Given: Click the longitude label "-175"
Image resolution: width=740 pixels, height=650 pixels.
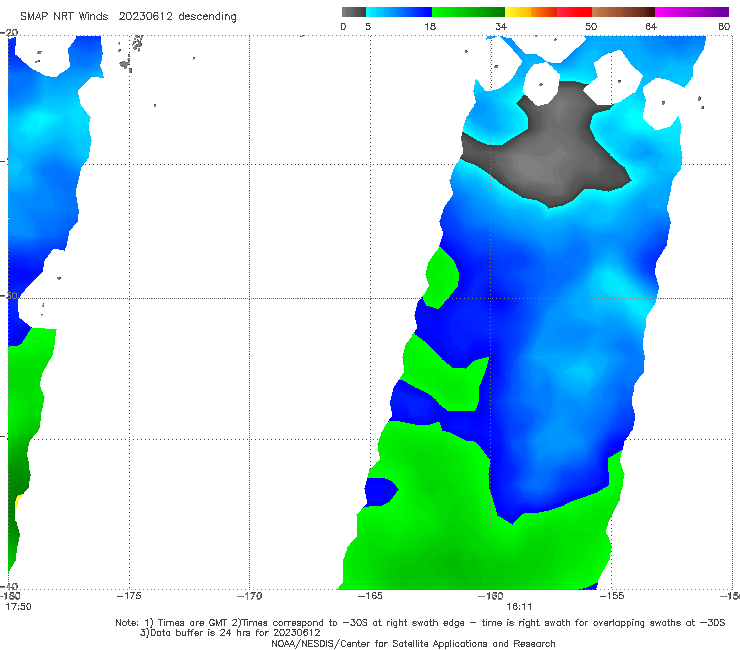Looking at the screenshot, I should [129, 596].
